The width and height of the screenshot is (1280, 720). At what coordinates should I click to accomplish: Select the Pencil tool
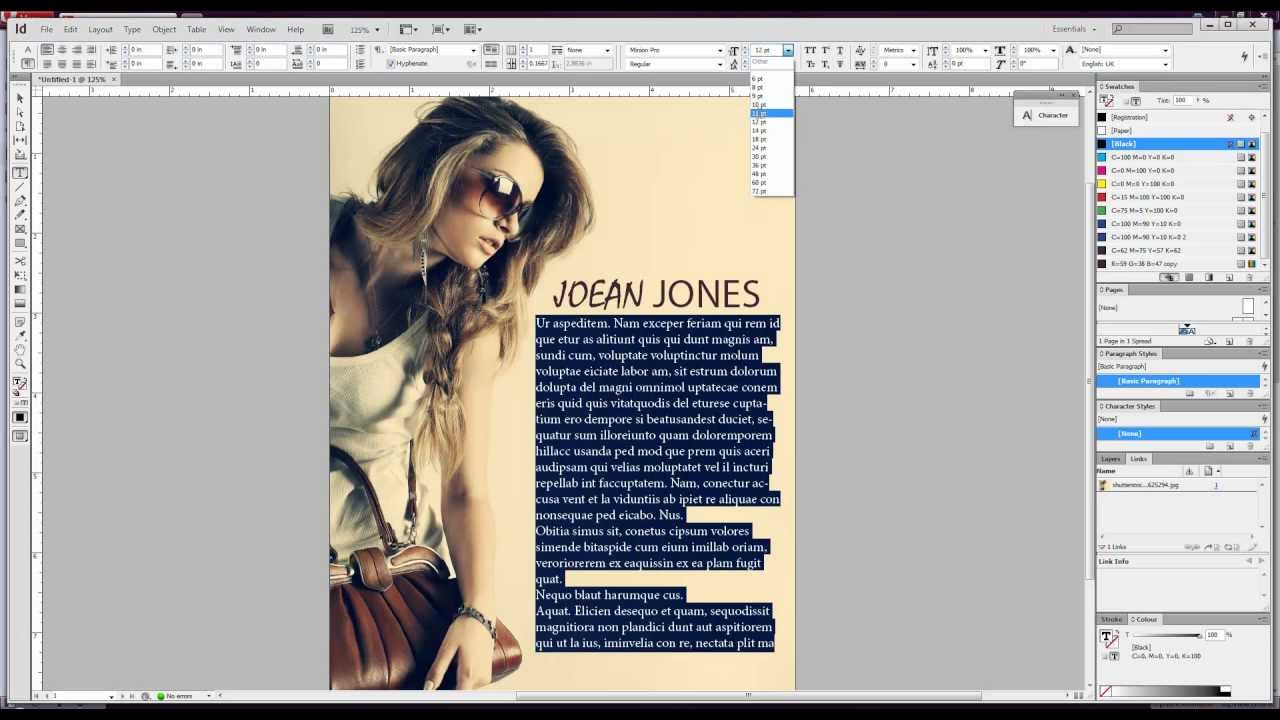click(x=20, y=215)
